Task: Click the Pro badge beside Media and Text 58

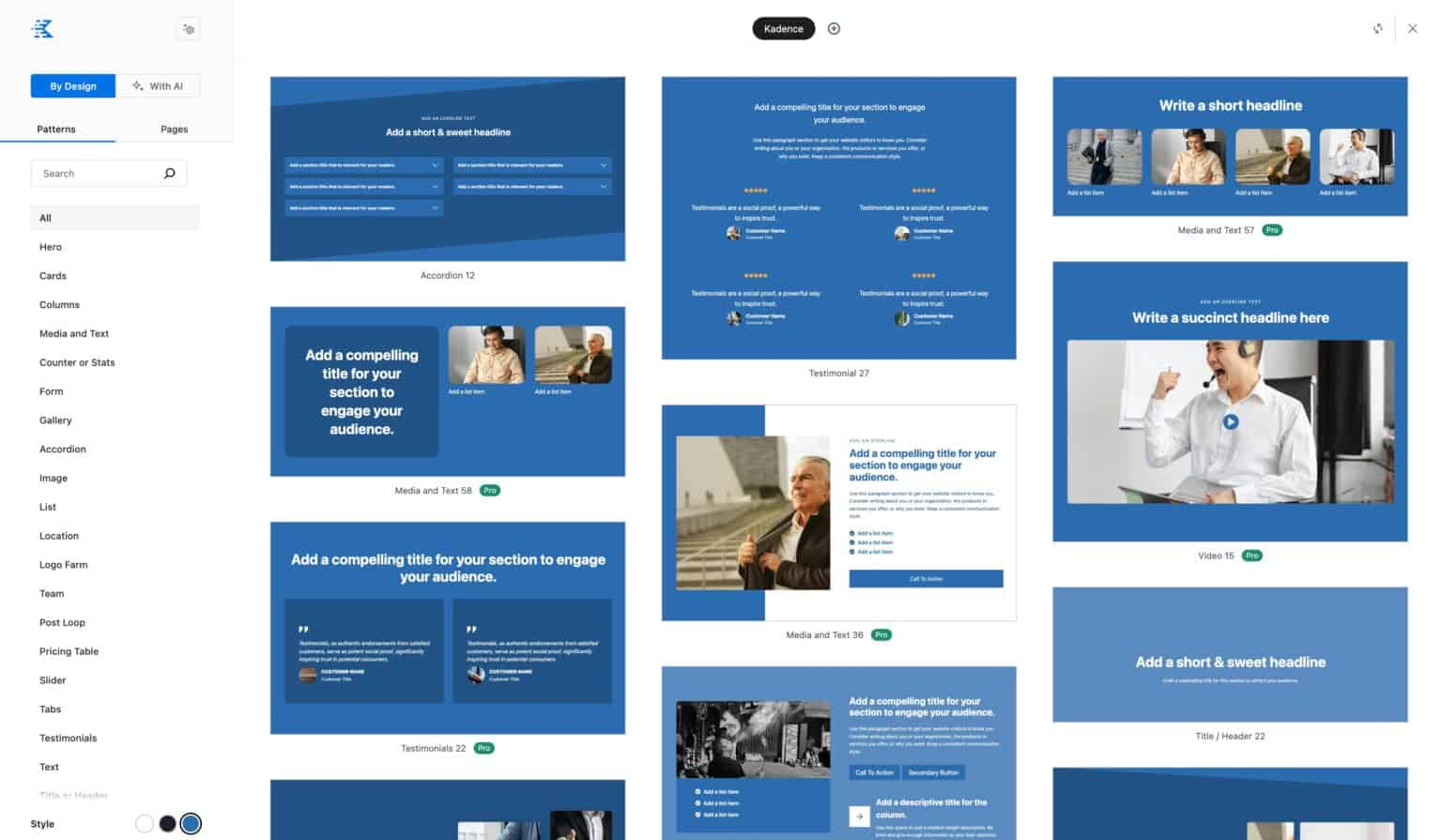Action: (x=490, y=490)
